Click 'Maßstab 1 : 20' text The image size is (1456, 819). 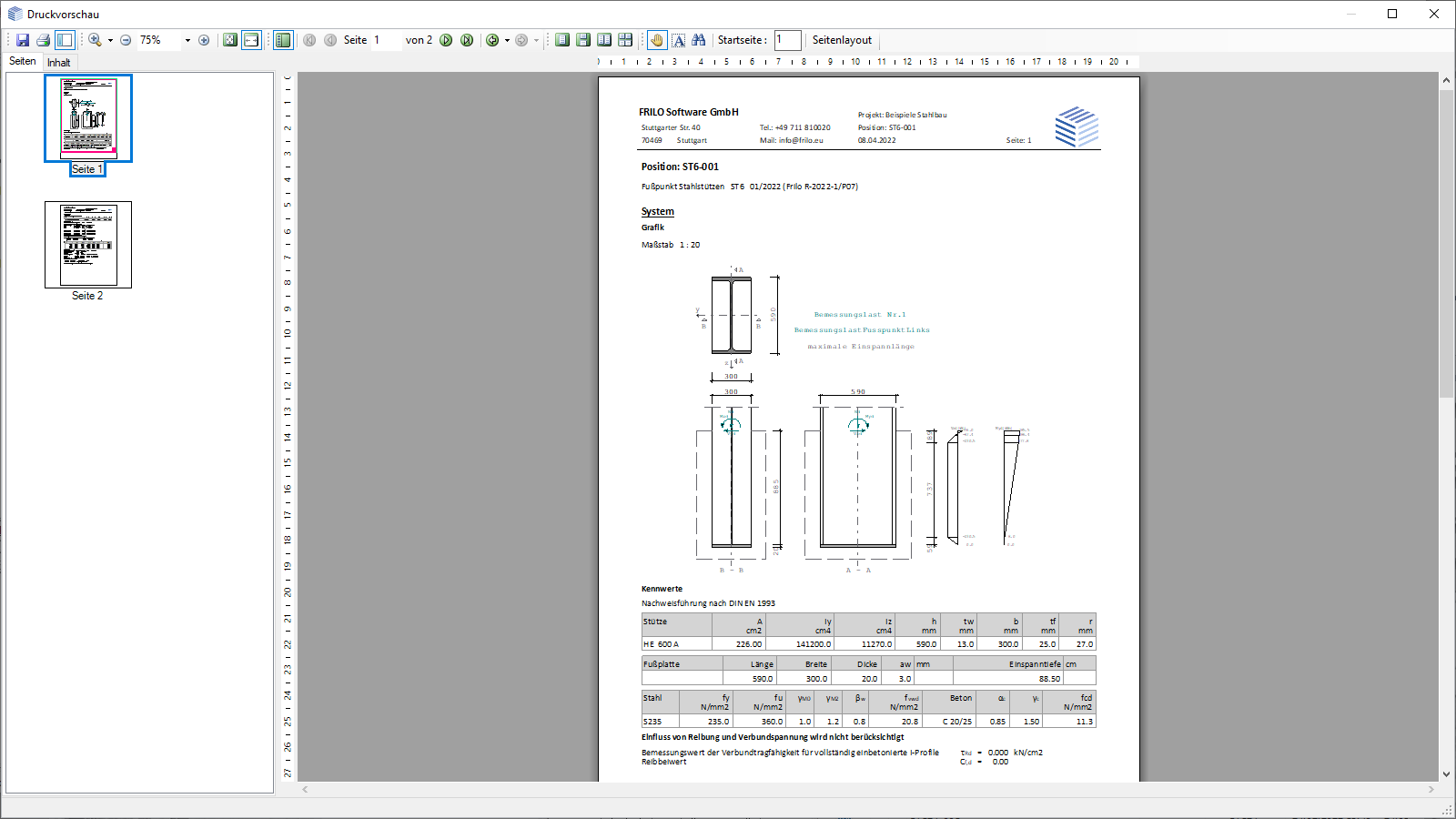tap(671, 245)
